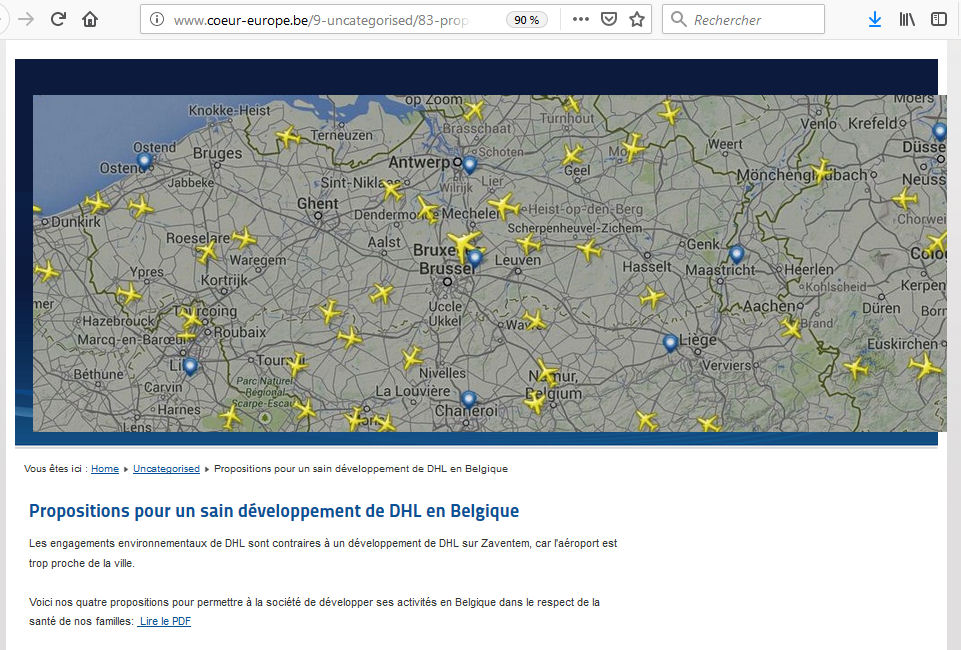Click the magnifier icon in search box

678,20
